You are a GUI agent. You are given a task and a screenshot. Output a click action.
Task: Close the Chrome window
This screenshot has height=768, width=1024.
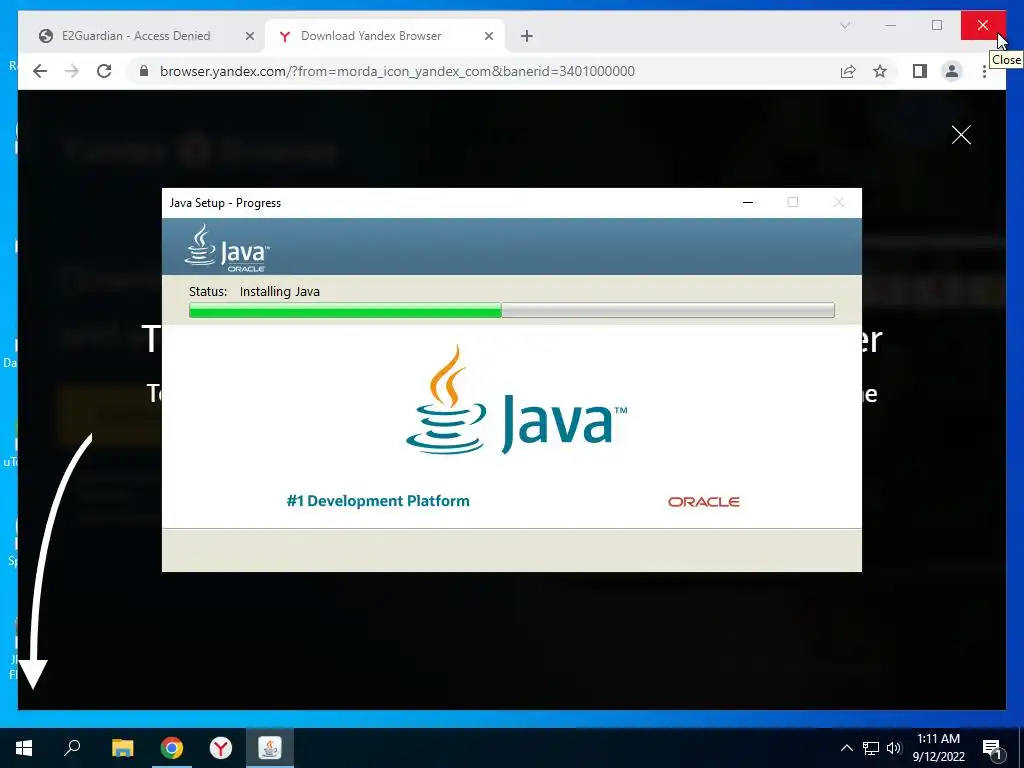983,25
